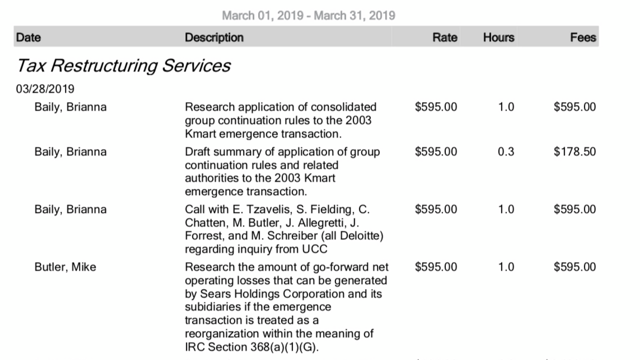
Task: Click Research application of consolidated description
Action: 280,120
